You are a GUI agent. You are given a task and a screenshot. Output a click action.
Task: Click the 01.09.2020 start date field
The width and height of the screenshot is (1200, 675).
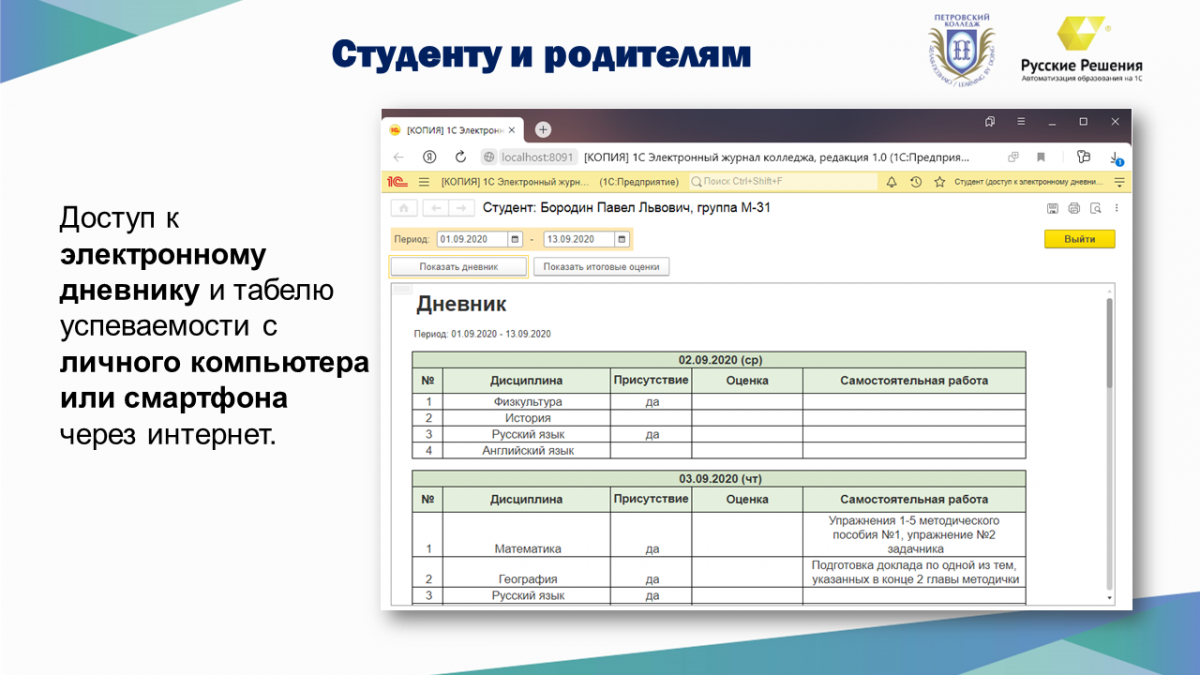[472, 239]
